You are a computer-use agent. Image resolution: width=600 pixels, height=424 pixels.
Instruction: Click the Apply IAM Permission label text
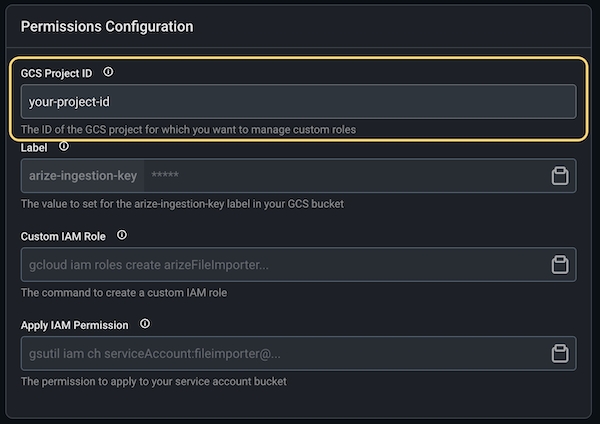point(75,325)
